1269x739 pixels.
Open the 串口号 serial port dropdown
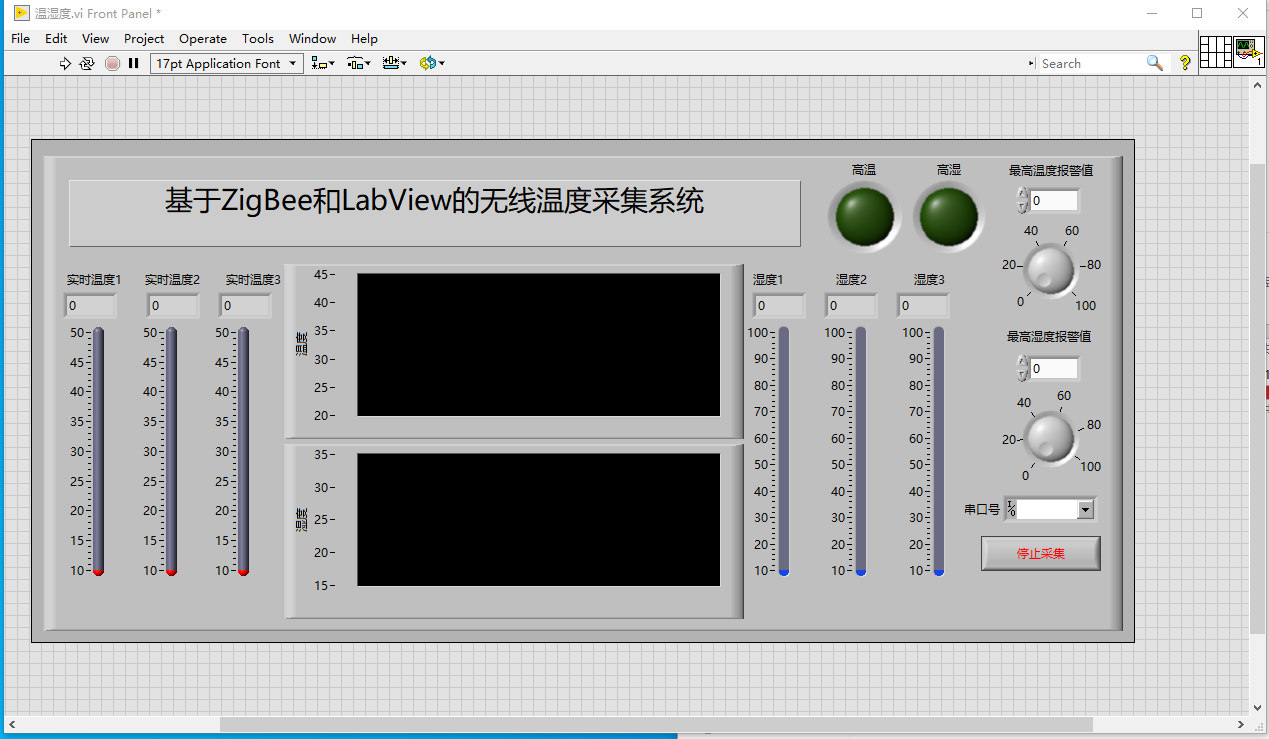click(1087, 509)
